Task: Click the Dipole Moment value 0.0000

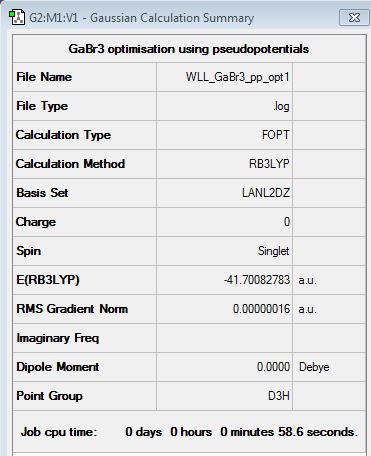Action: [x=273, y=367]
